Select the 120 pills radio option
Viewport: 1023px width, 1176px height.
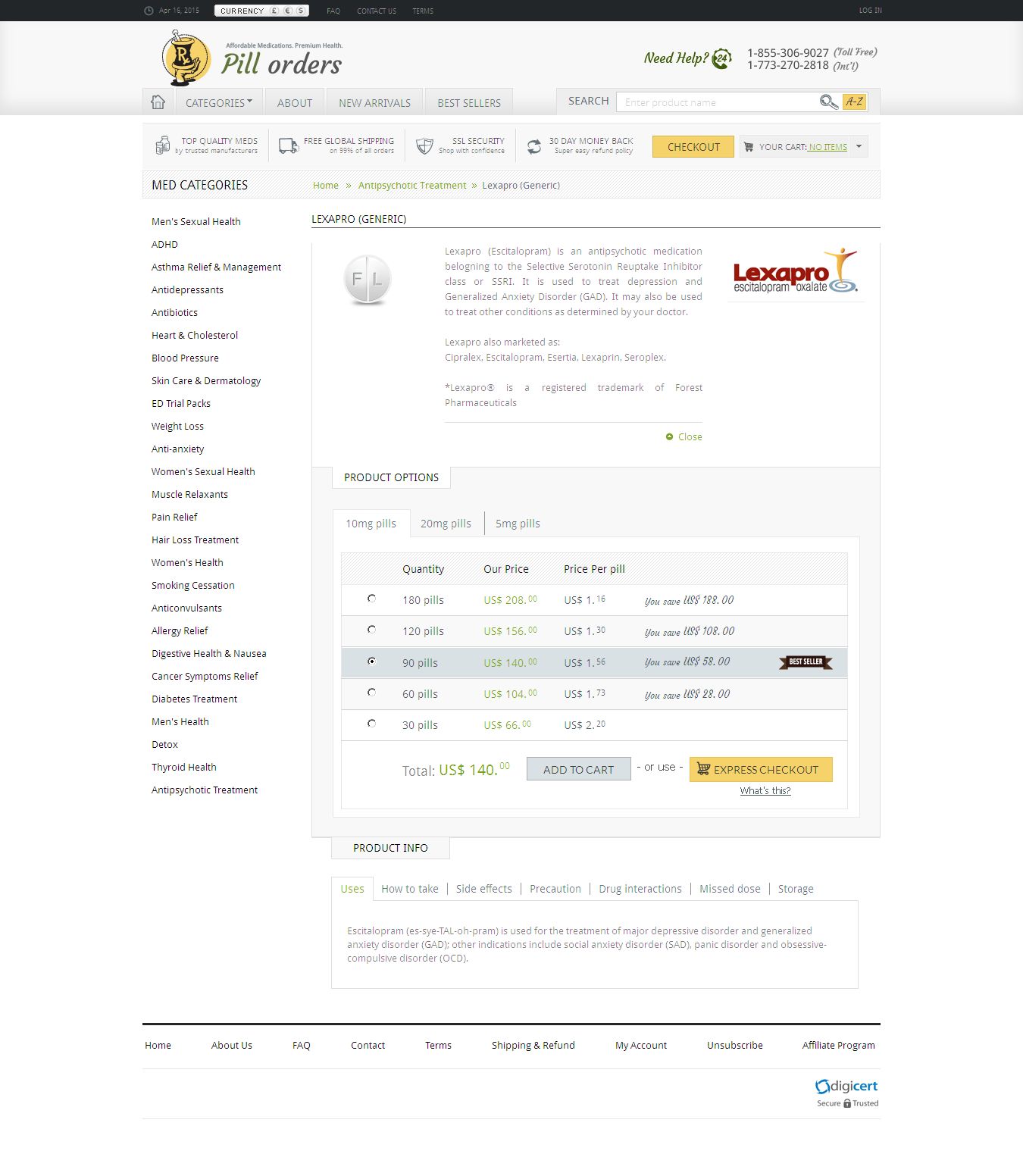pos(371,630)
